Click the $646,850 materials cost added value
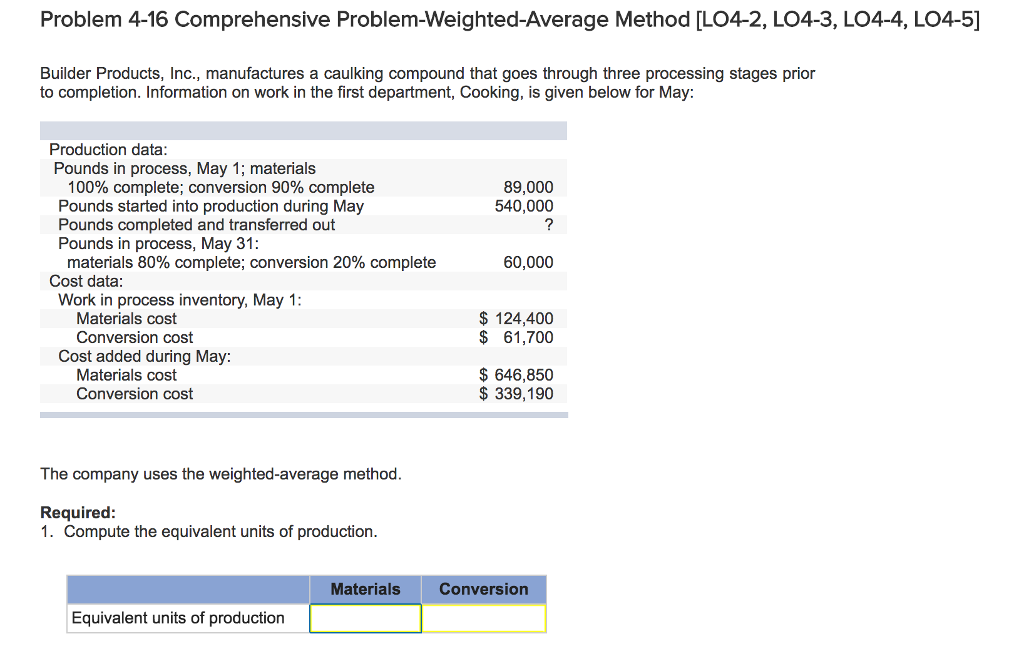Screen dimensions: 1024x671 520,375
